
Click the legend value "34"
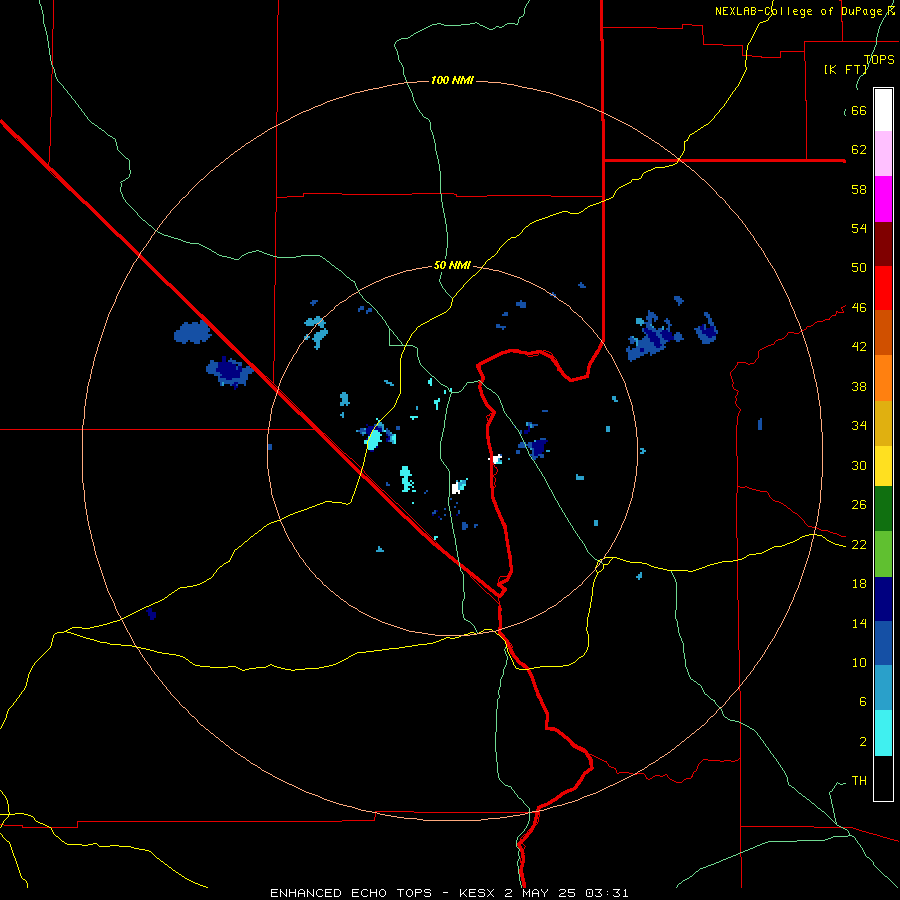(x=859, y=426)
